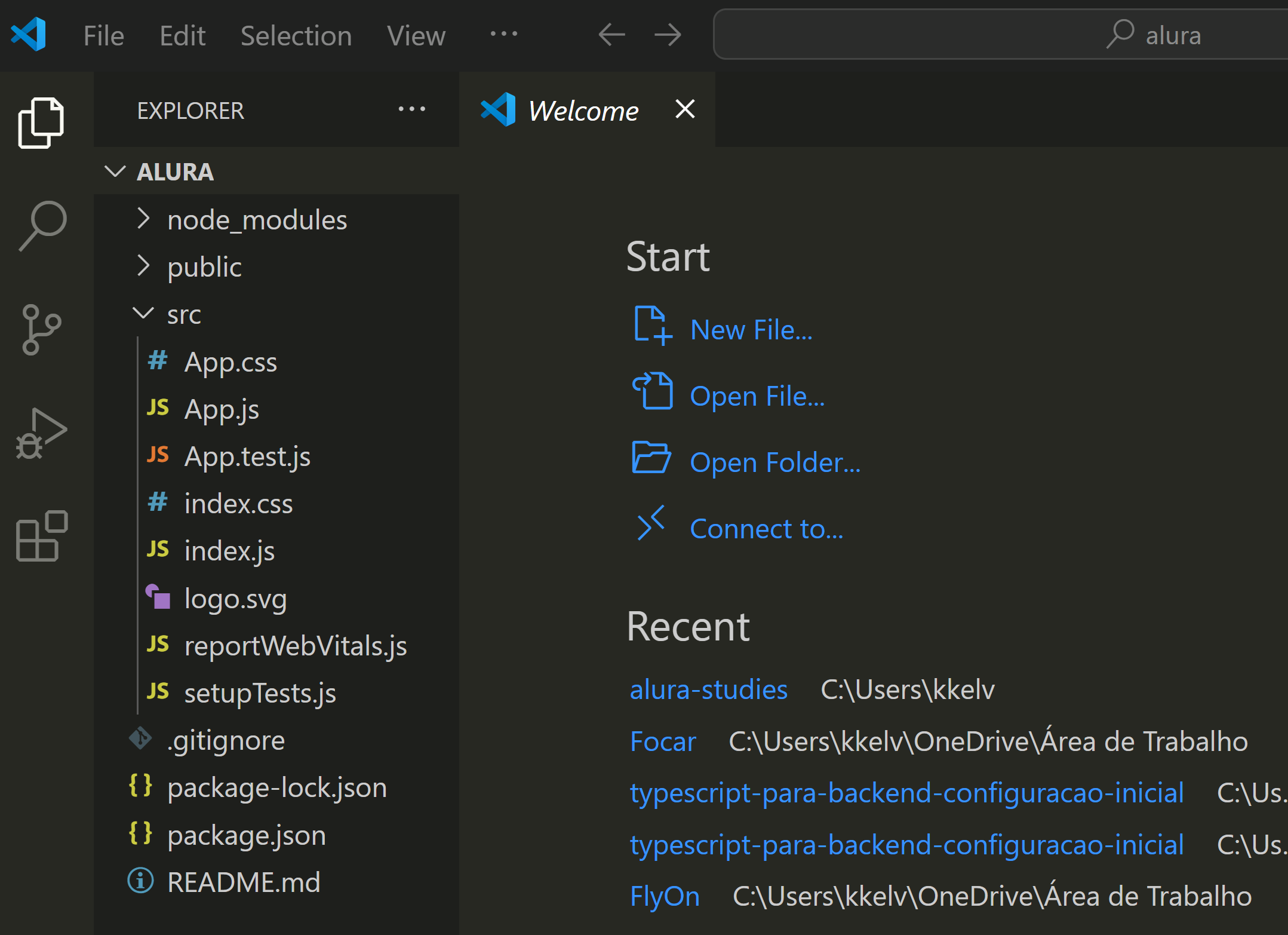Click the Open Folder icon
The width and height of the screenshot is (1288, 935).
click(x=651, y=458)
